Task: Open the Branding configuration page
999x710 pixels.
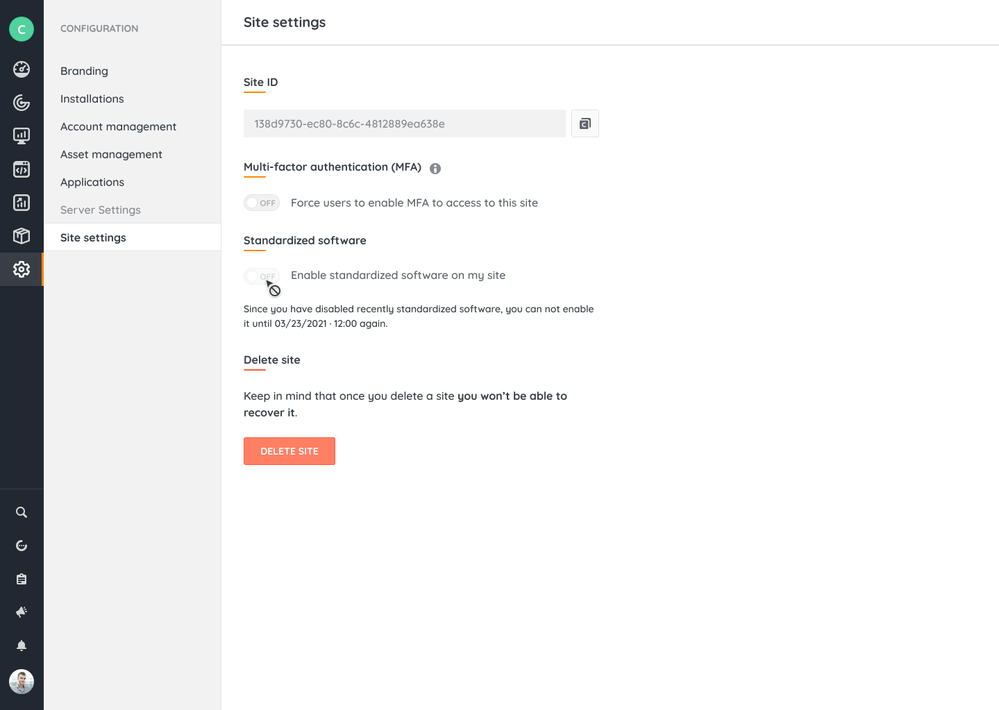Action: click(x=84, y=71)
